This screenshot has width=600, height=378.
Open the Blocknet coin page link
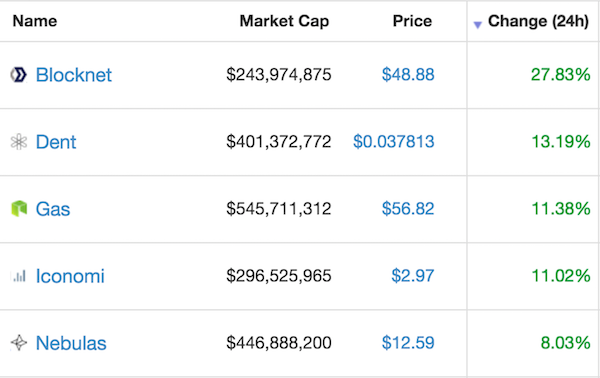point(73,75)
